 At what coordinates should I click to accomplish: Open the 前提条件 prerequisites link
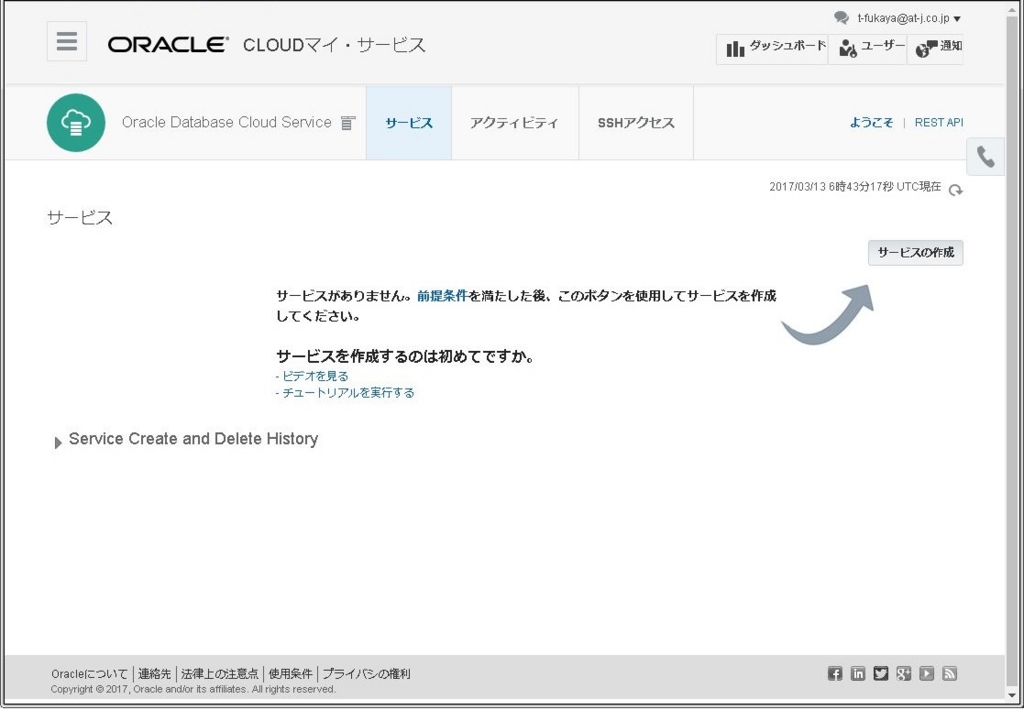coord(442,296)
